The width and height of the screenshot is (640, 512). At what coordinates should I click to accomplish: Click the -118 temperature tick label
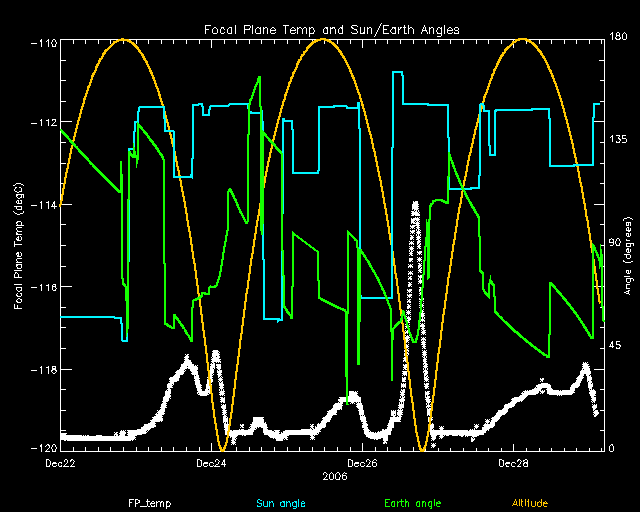pyautogui.click(x=44, y=370)
